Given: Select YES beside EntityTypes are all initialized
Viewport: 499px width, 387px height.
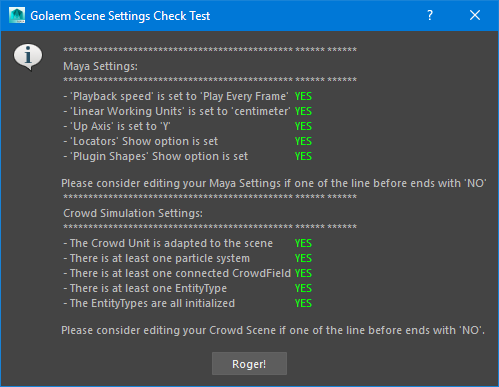Looking at the screenshot, I should tap(303, 303).
